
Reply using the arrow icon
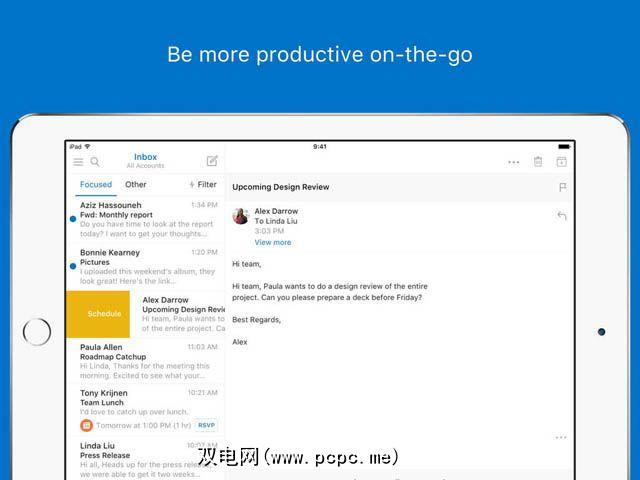click(x=562, y=216)
